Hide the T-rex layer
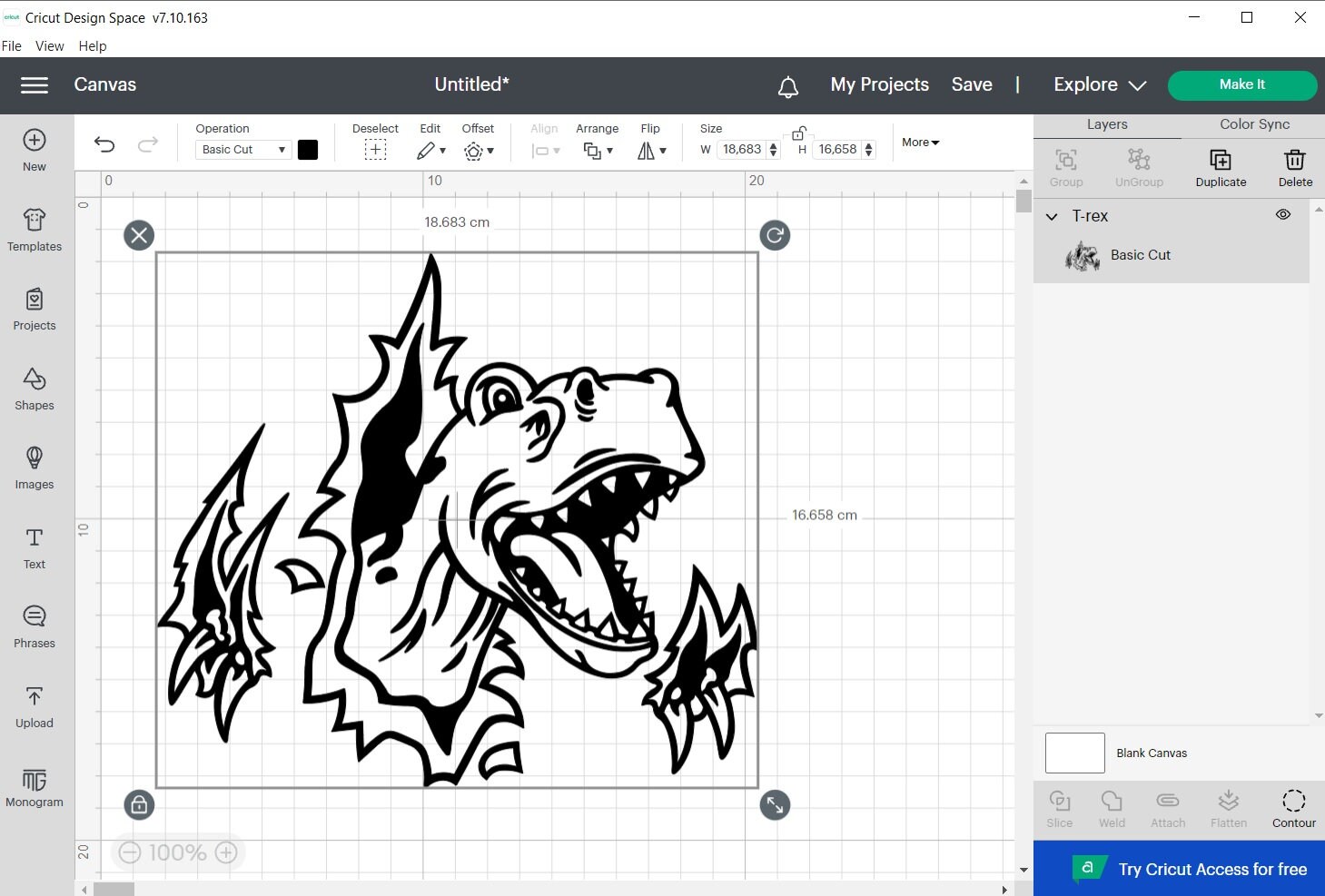The height and width of the screenshot is (896, 1325). point(1283,215)
